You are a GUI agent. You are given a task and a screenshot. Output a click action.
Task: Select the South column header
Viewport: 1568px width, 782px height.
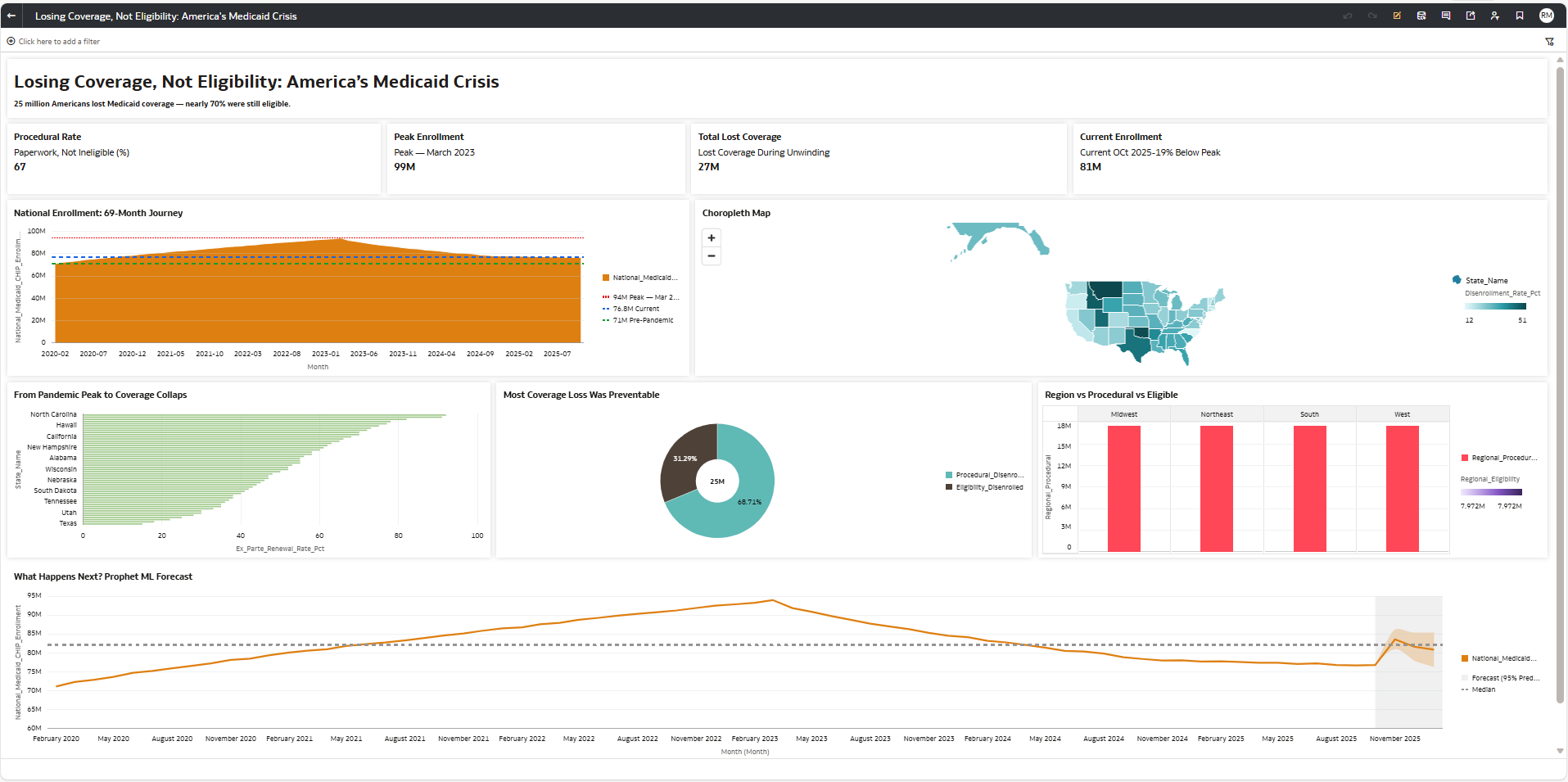(x=1309, y=414)
